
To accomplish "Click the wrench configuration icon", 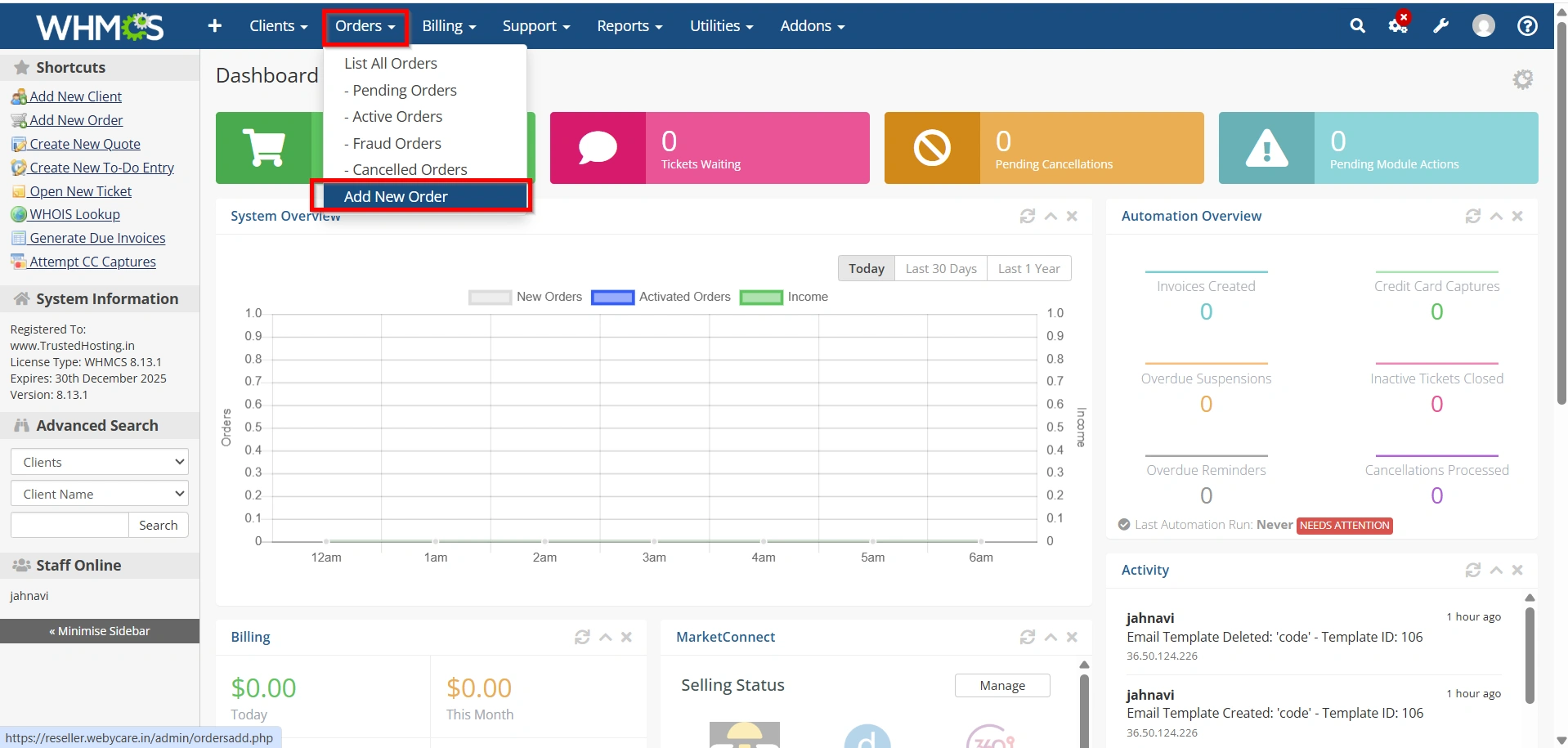I will [x=1440, y=26].
